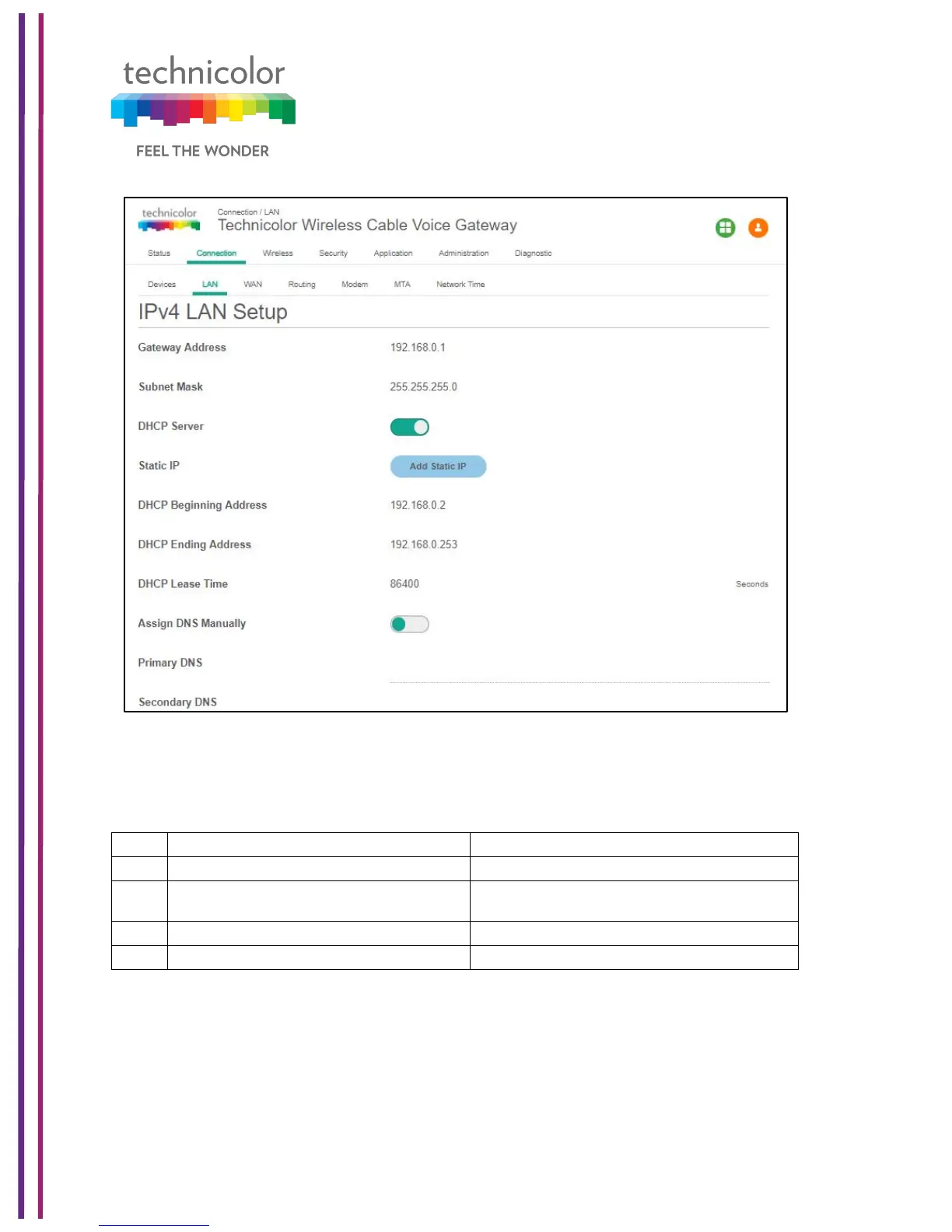Select the LAN sub-tab

(210, 285)
